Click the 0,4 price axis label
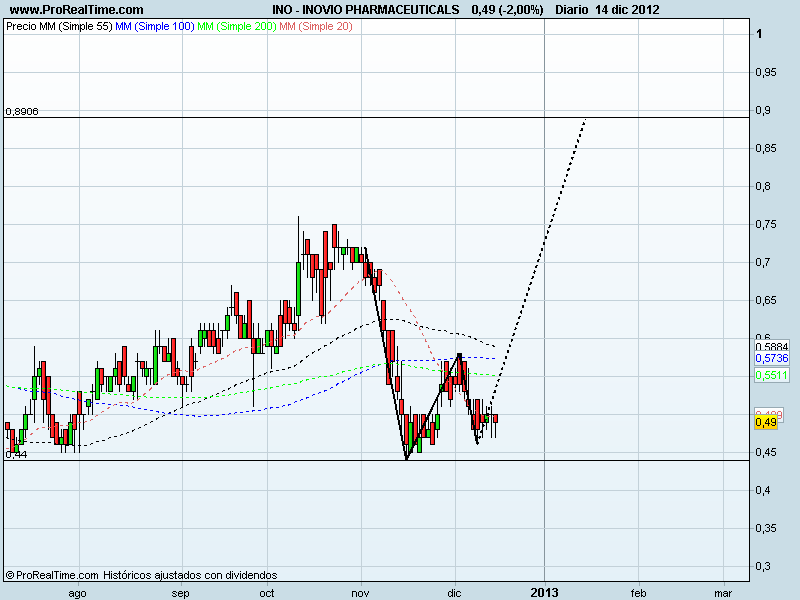This screenshot has width=800, height=600. click(763, 490)
